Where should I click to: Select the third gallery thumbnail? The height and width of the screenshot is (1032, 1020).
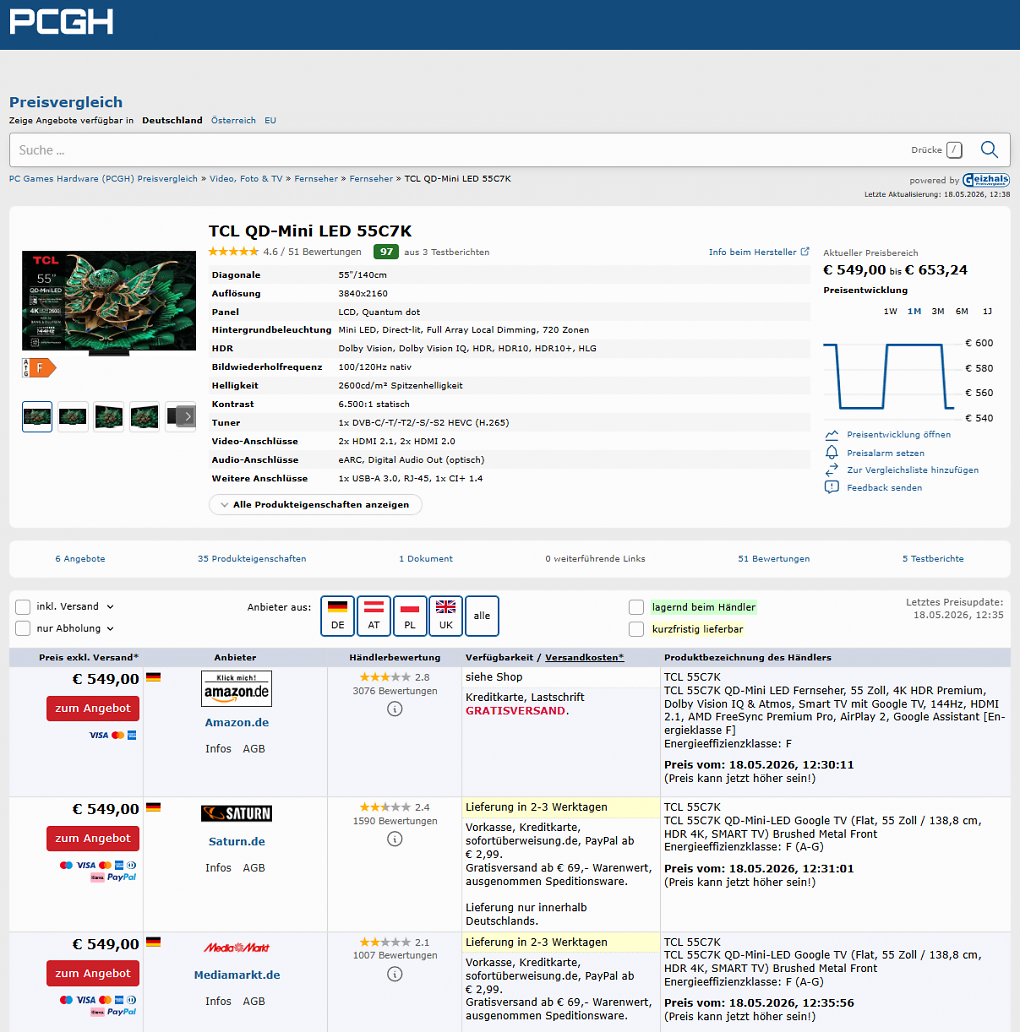tap(109, 417)
